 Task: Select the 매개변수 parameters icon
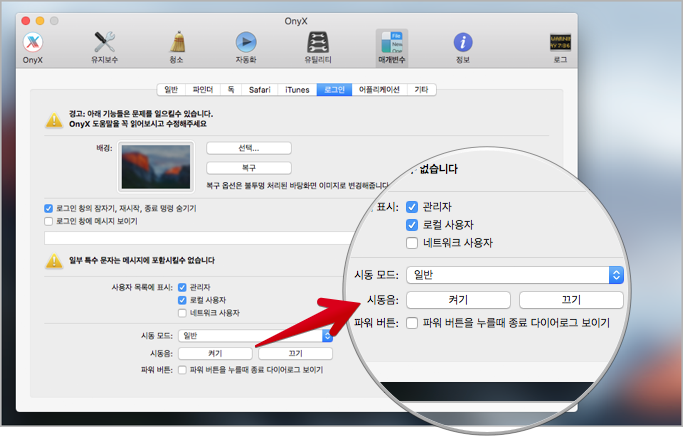392,48
